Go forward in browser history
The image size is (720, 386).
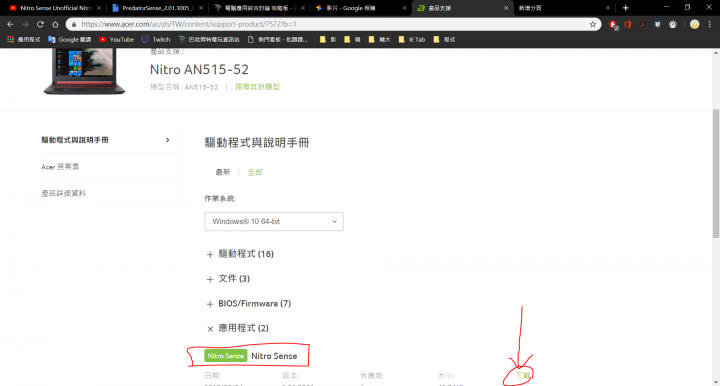[25, 24]
